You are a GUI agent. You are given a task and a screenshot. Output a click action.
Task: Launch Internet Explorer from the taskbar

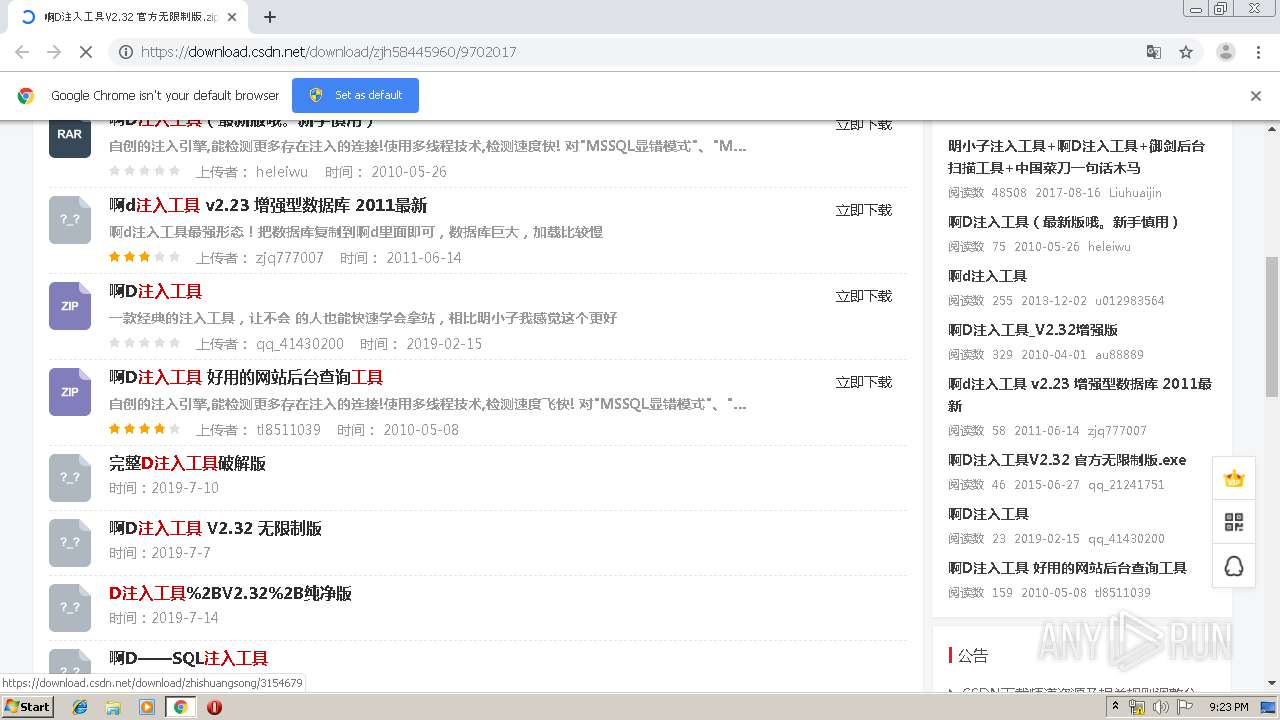[x=80, y=707]
